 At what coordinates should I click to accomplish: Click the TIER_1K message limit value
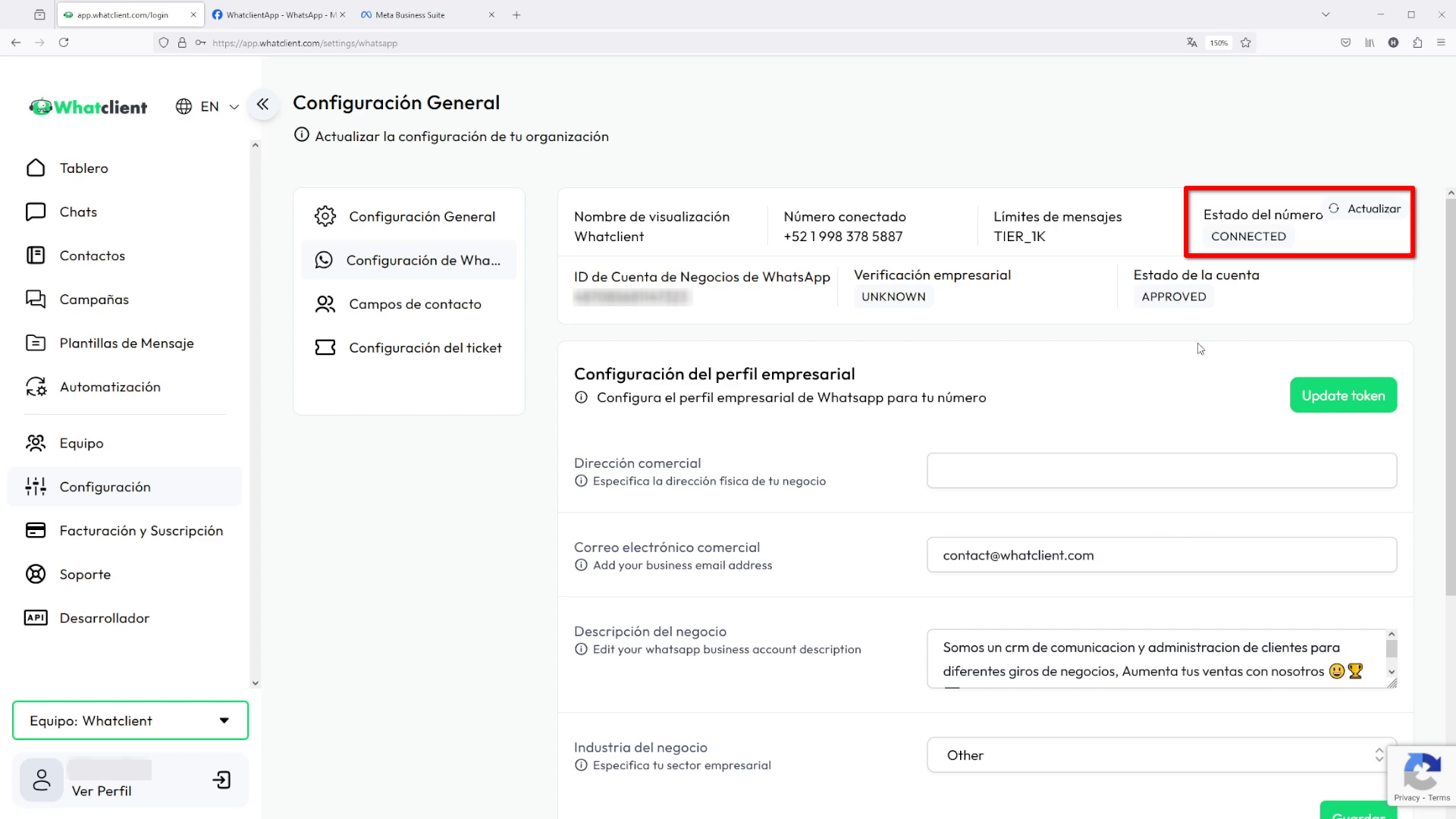point(1019,237)
